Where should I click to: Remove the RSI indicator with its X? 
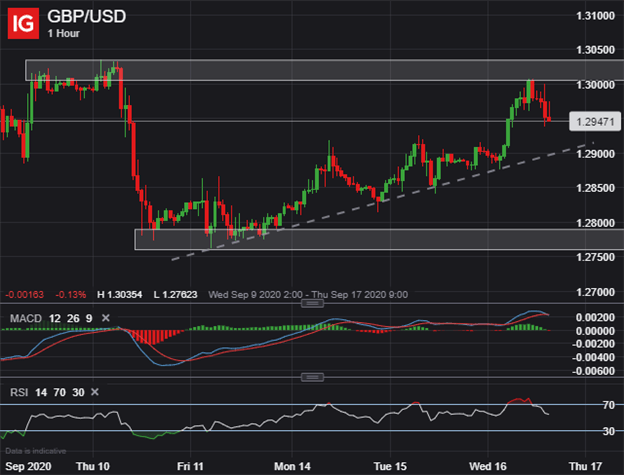coord(95,392)
